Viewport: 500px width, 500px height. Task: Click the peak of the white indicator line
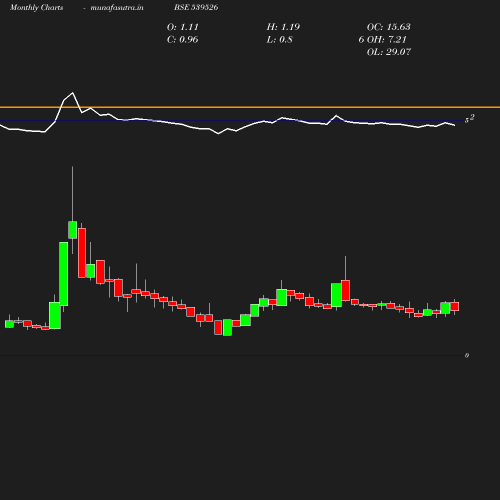pos(73,93)
